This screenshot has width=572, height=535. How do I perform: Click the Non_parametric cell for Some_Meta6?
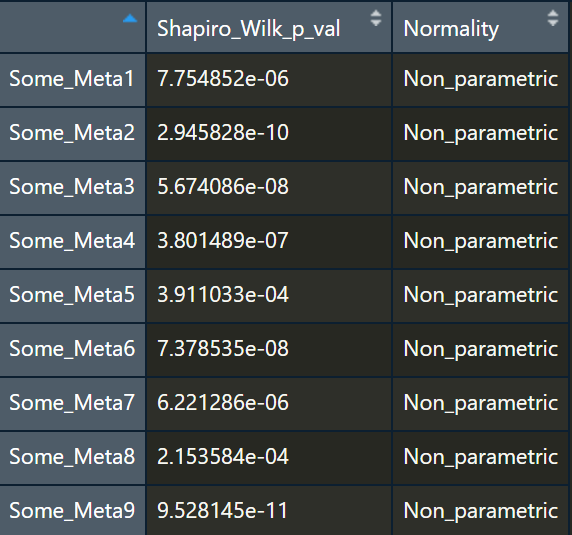click(x=480, y=350)
